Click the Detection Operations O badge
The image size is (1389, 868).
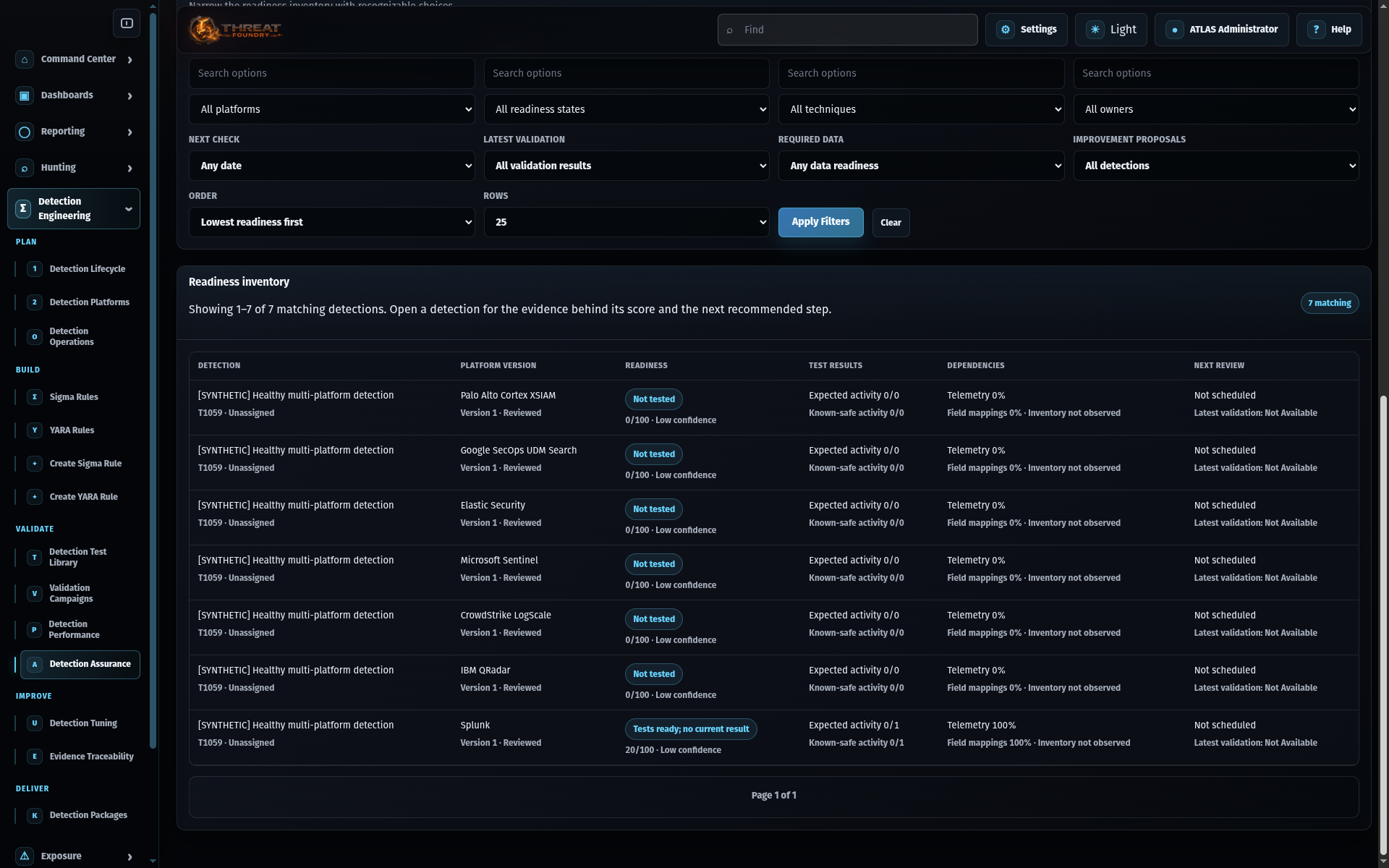(35, 337)
